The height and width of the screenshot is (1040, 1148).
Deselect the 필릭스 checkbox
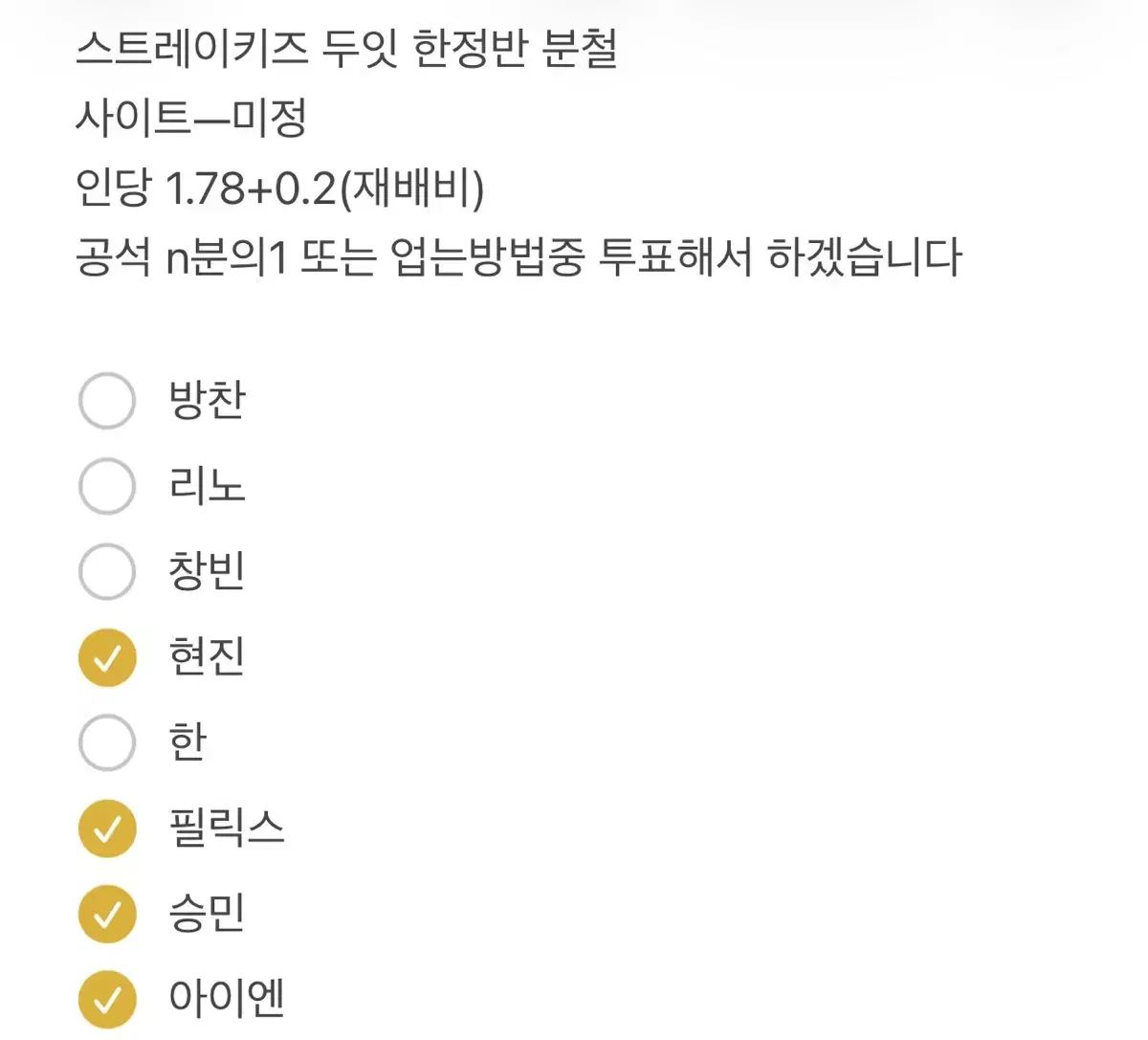[x=107, y=827]
